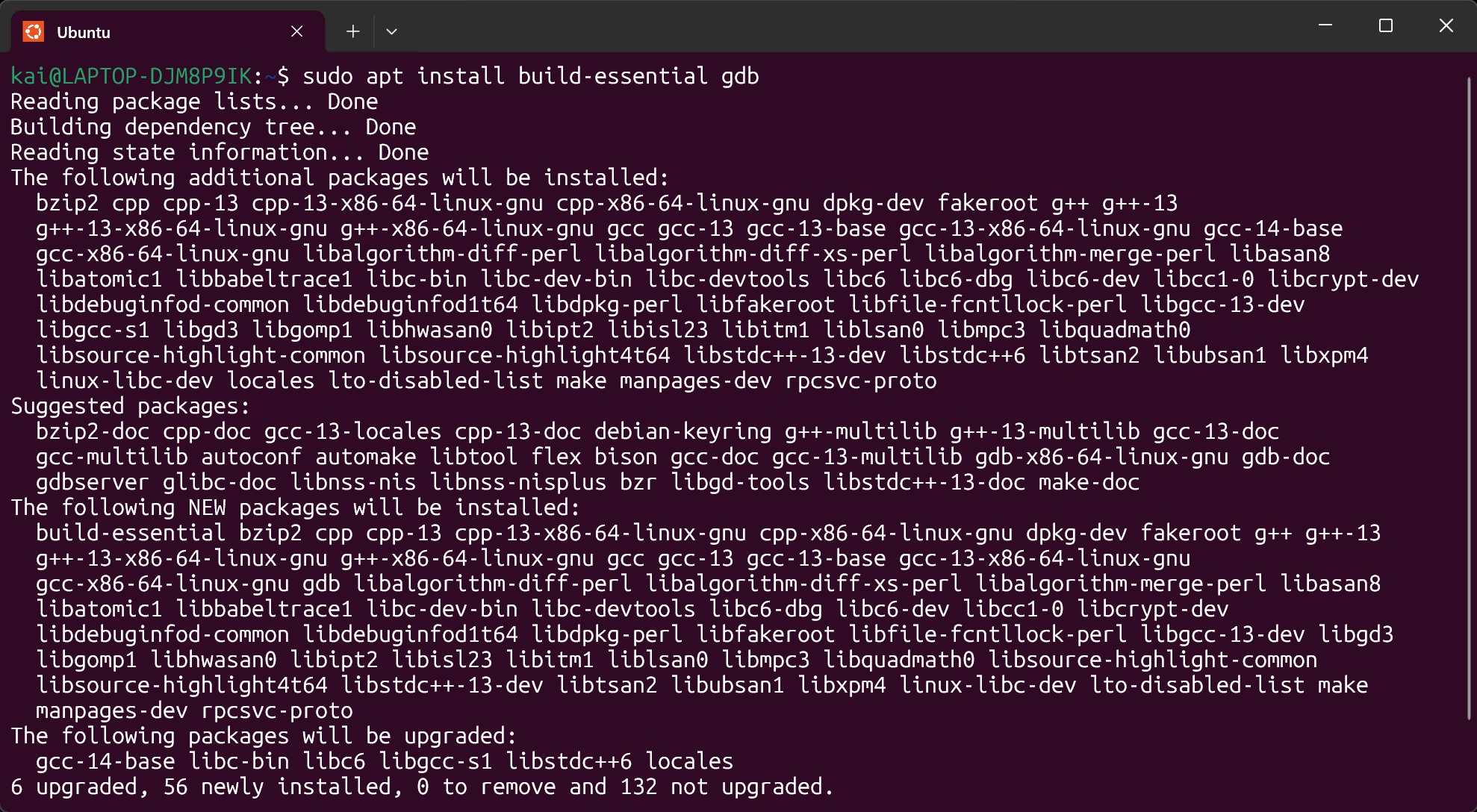
Task: Minimize the terminal window
Action: coord(1325,25)
